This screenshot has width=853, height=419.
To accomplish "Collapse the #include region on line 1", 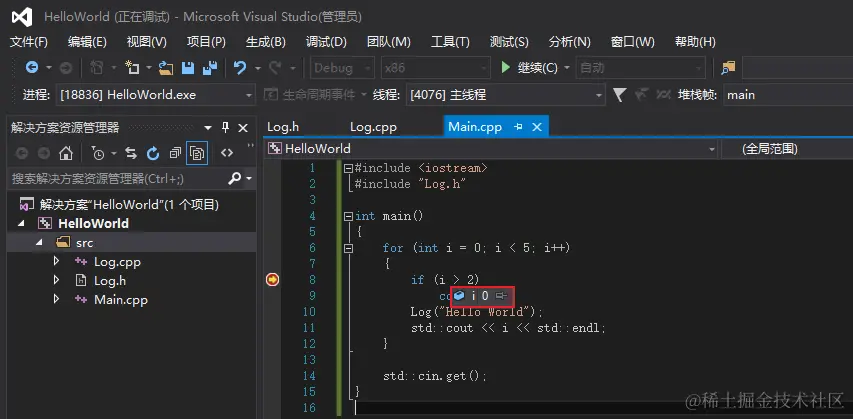I will 348,168.
